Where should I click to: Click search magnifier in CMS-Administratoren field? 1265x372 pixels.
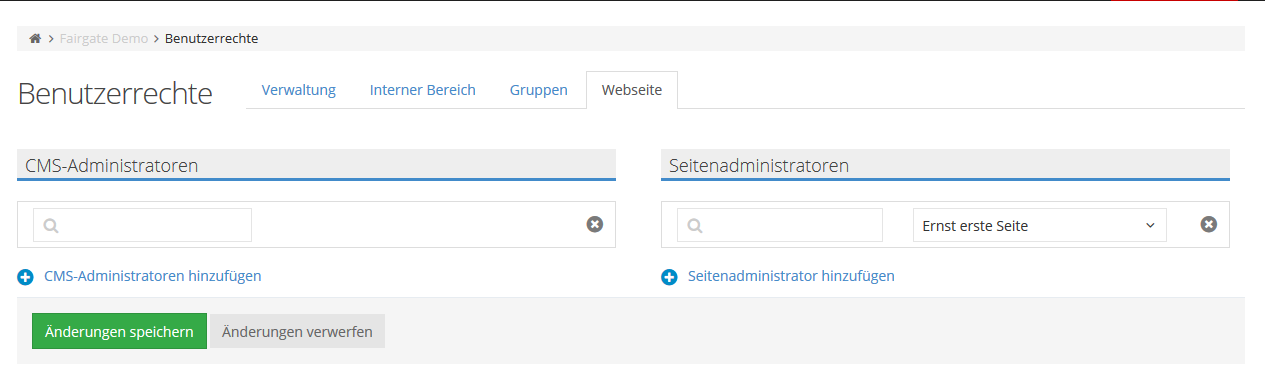point(51,226)
